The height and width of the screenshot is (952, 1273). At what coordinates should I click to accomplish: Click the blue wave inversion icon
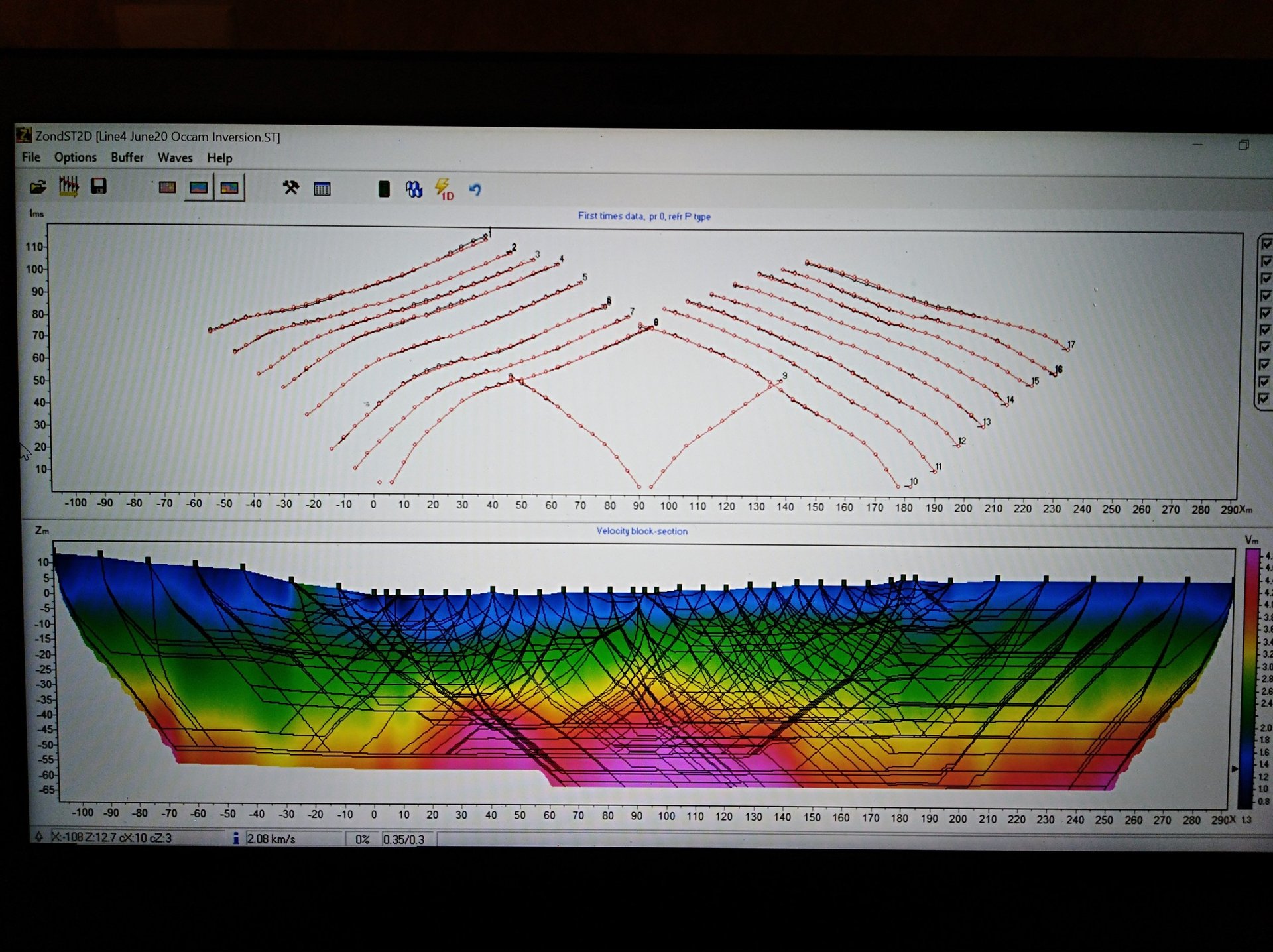click(414, 190)
